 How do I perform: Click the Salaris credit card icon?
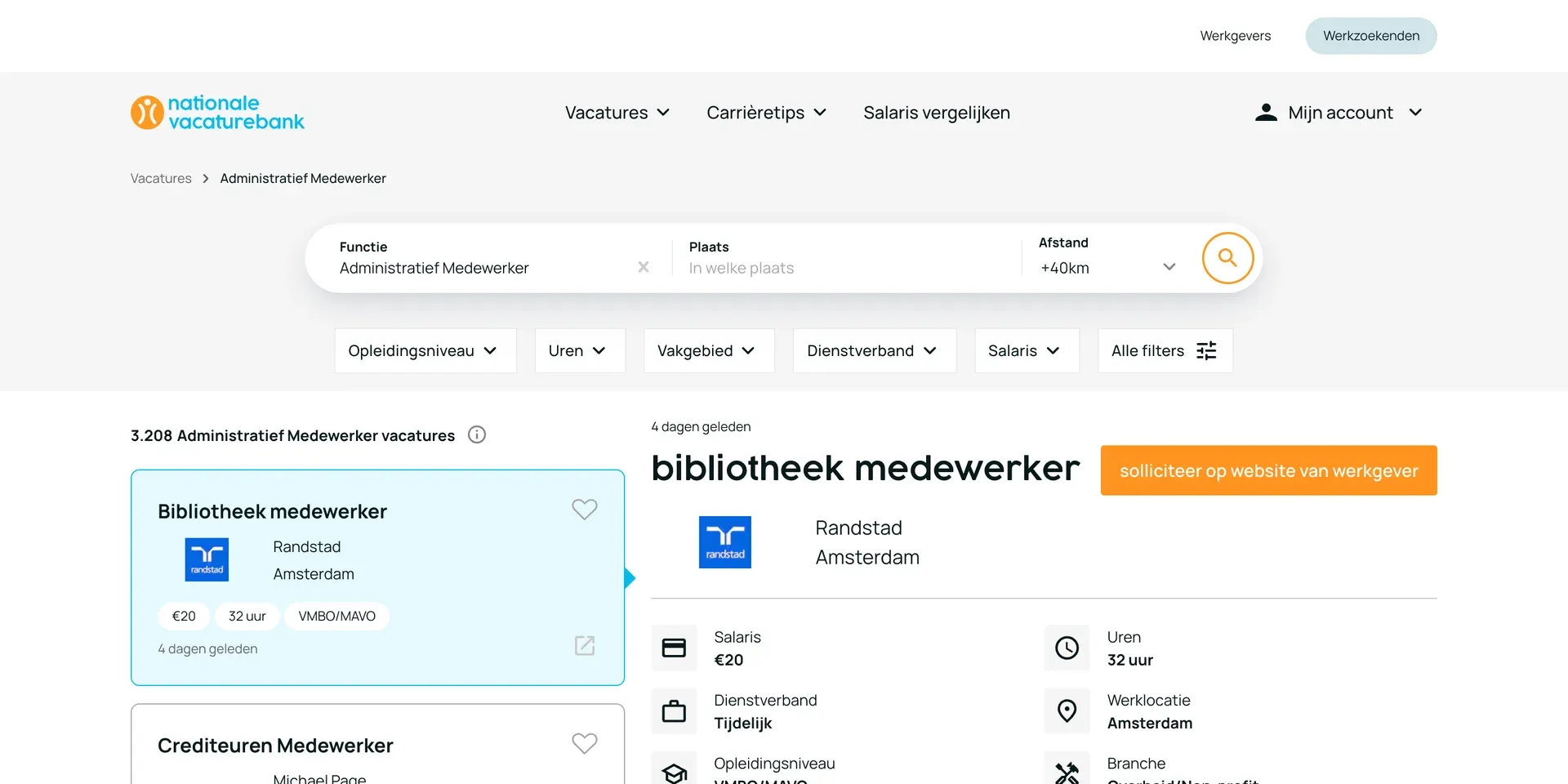[674, 648]
